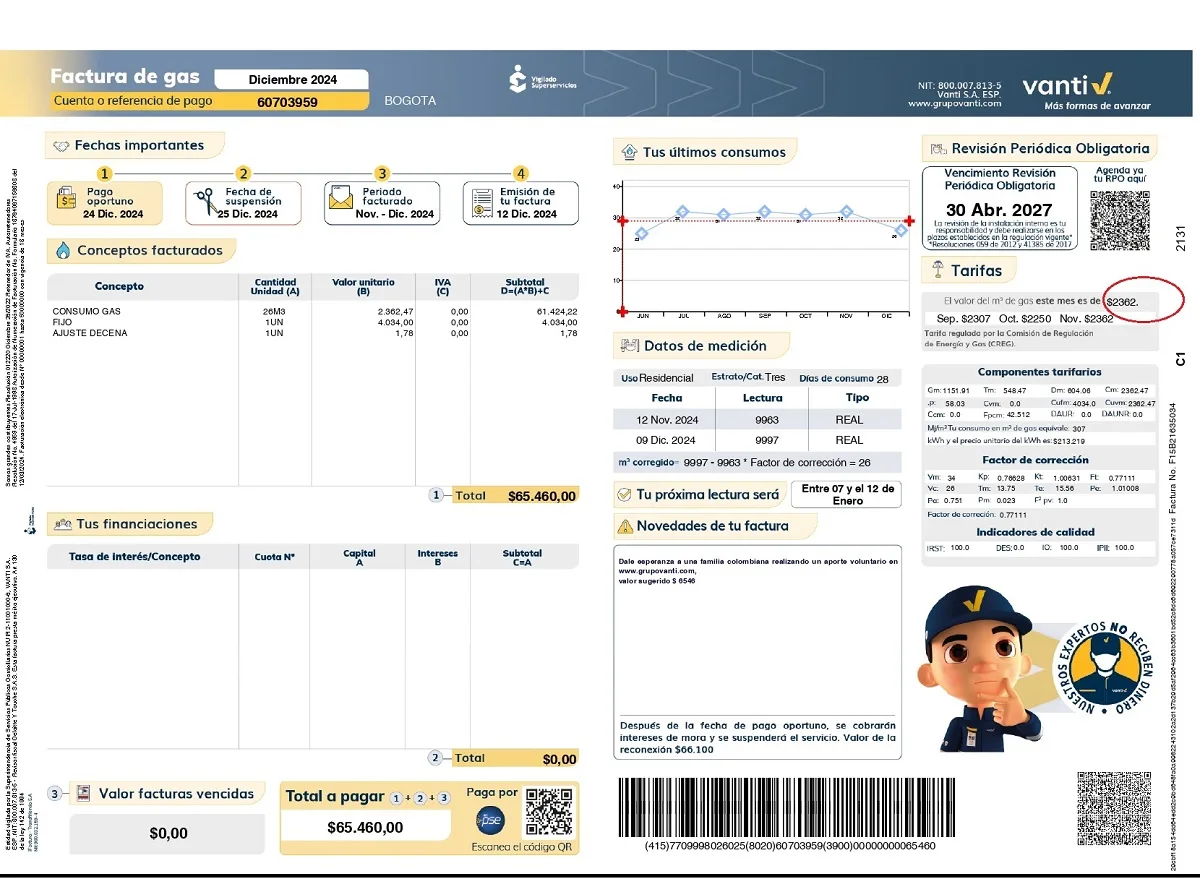Click the Total a pagar amount box
The image size is (1200, 879).
[365, 827]
